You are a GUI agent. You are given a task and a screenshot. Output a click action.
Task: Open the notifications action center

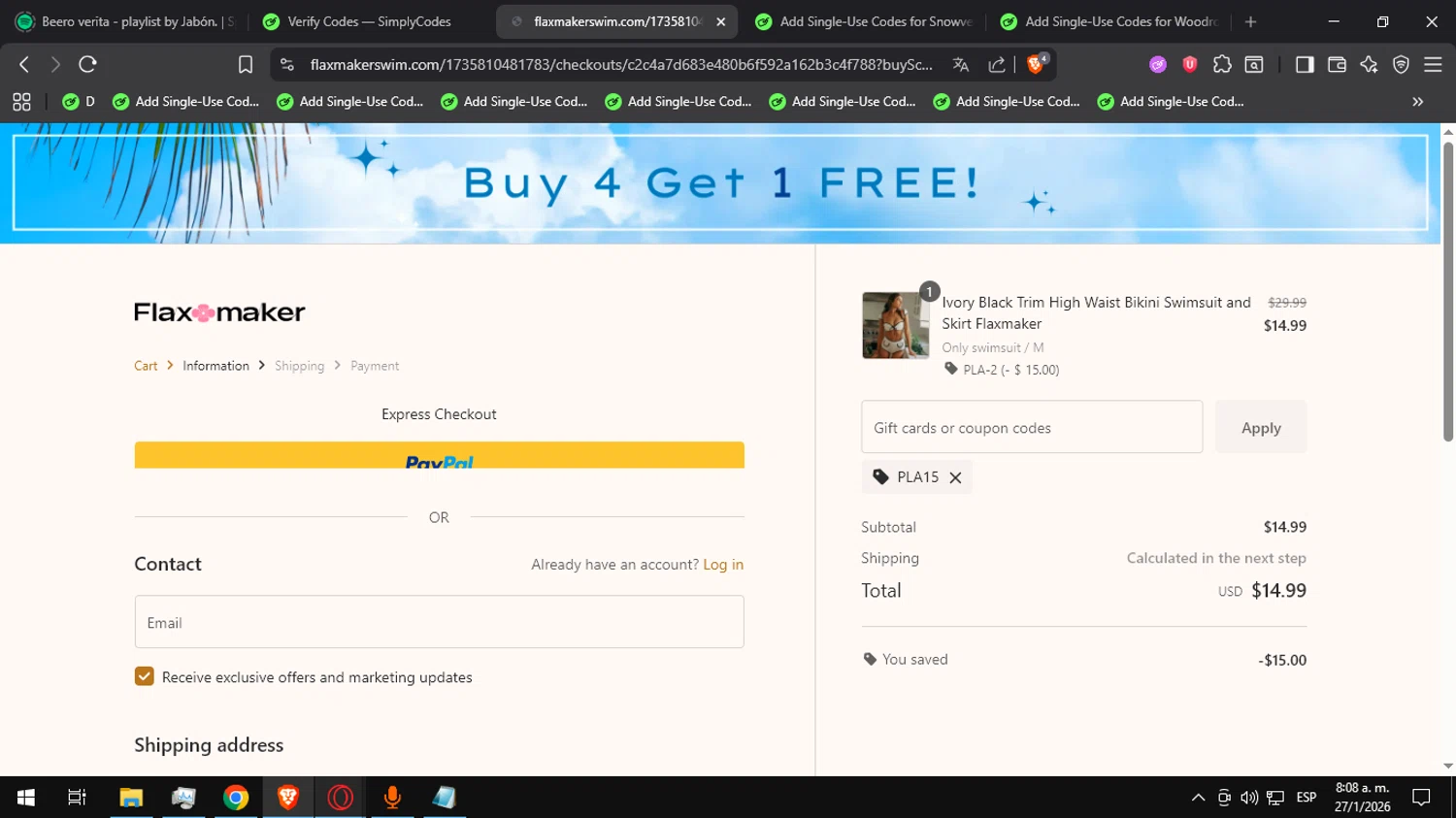tap(1422, 798)
